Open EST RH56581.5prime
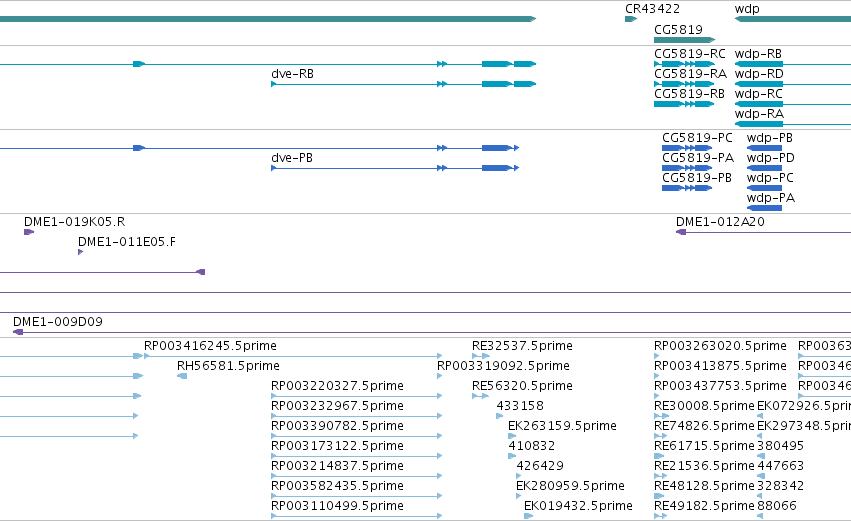Image resolution: width=851 pixels, height=521 pixels. click(x=228, y=366)
